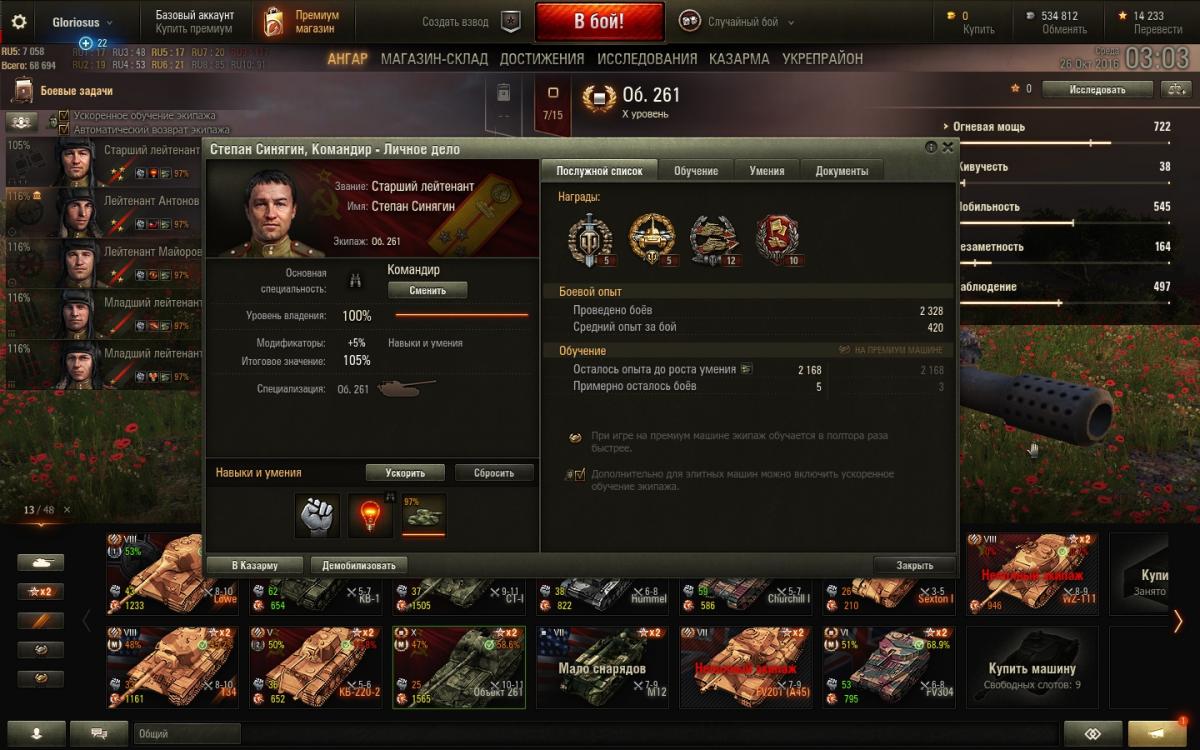Select the Brothers in Arms fist skill icon
This screenshot has width=1200, height=750.
point(317,515)
